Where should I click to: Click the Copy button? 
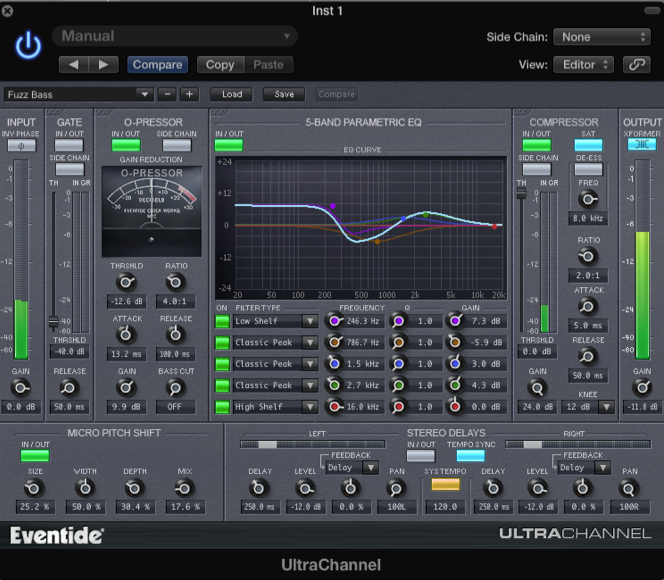[x=220, y=65]
